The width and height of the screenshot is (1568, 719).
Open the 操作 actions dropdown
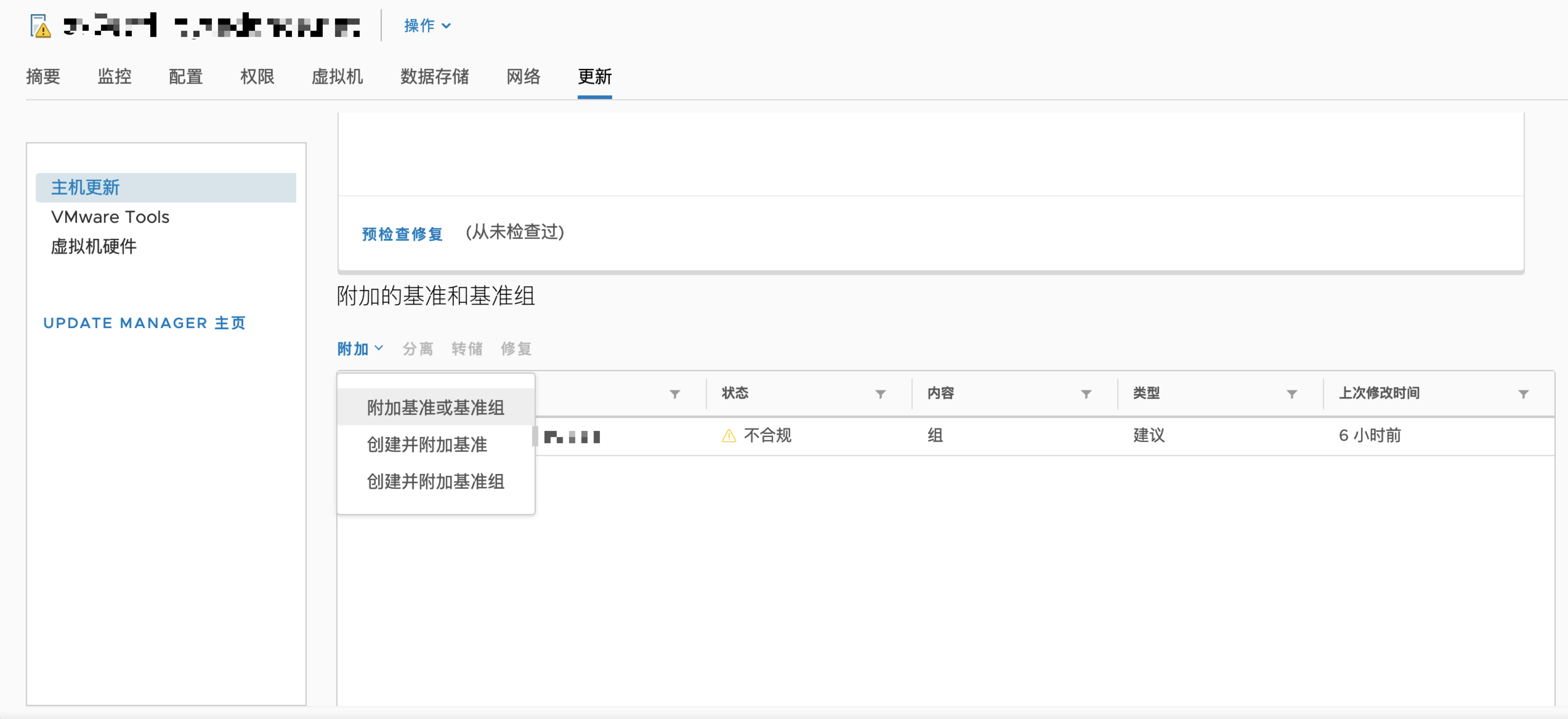427,26
